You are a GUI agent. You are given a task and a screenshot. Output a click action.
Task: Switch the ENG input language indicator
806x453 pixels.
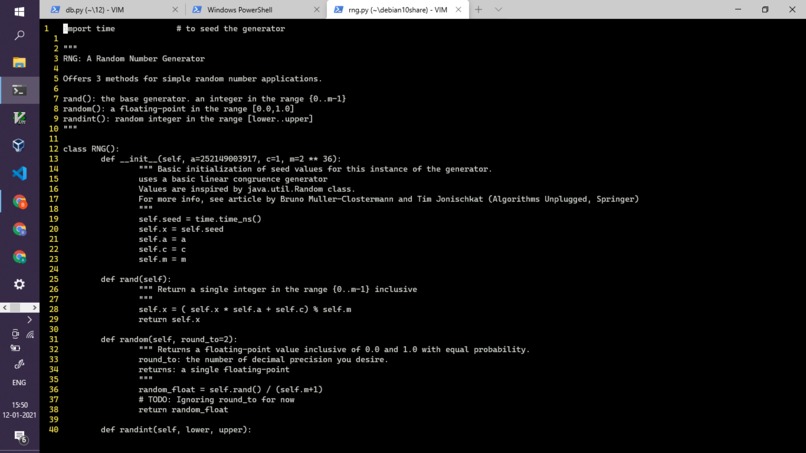coord(19,383)
